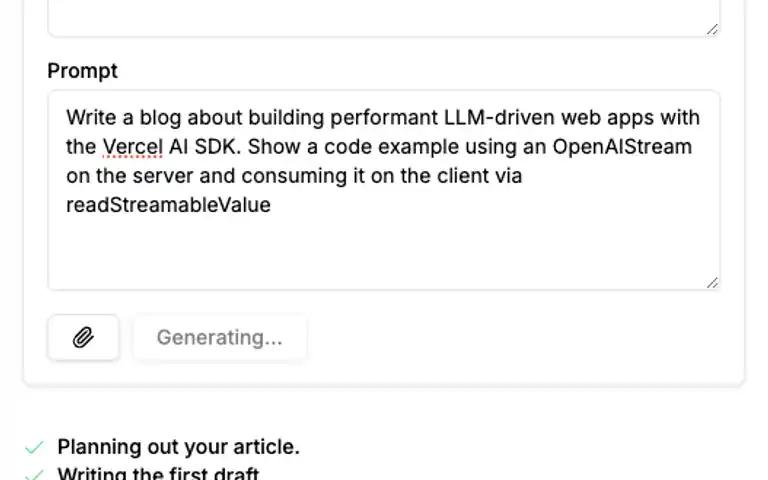Place cursor on SDK. in prompt
The image size is (768, 480).
point(218,146)
